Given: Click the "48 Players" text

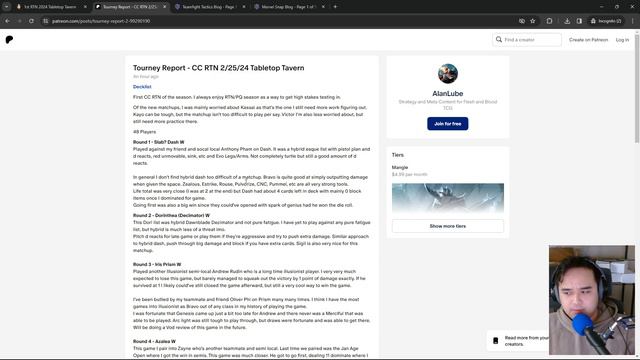Looking at the screenshot, I should (144, 132).
